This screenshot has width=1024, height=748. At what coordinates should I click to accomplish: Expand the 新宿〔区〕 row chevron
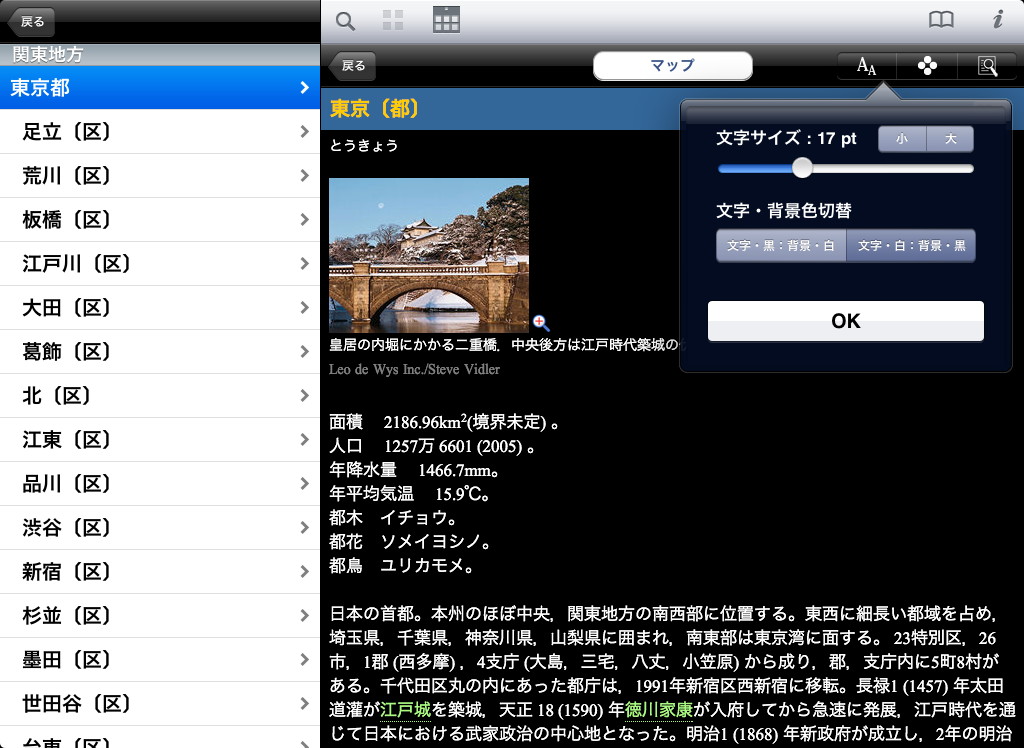click(304, 572)
